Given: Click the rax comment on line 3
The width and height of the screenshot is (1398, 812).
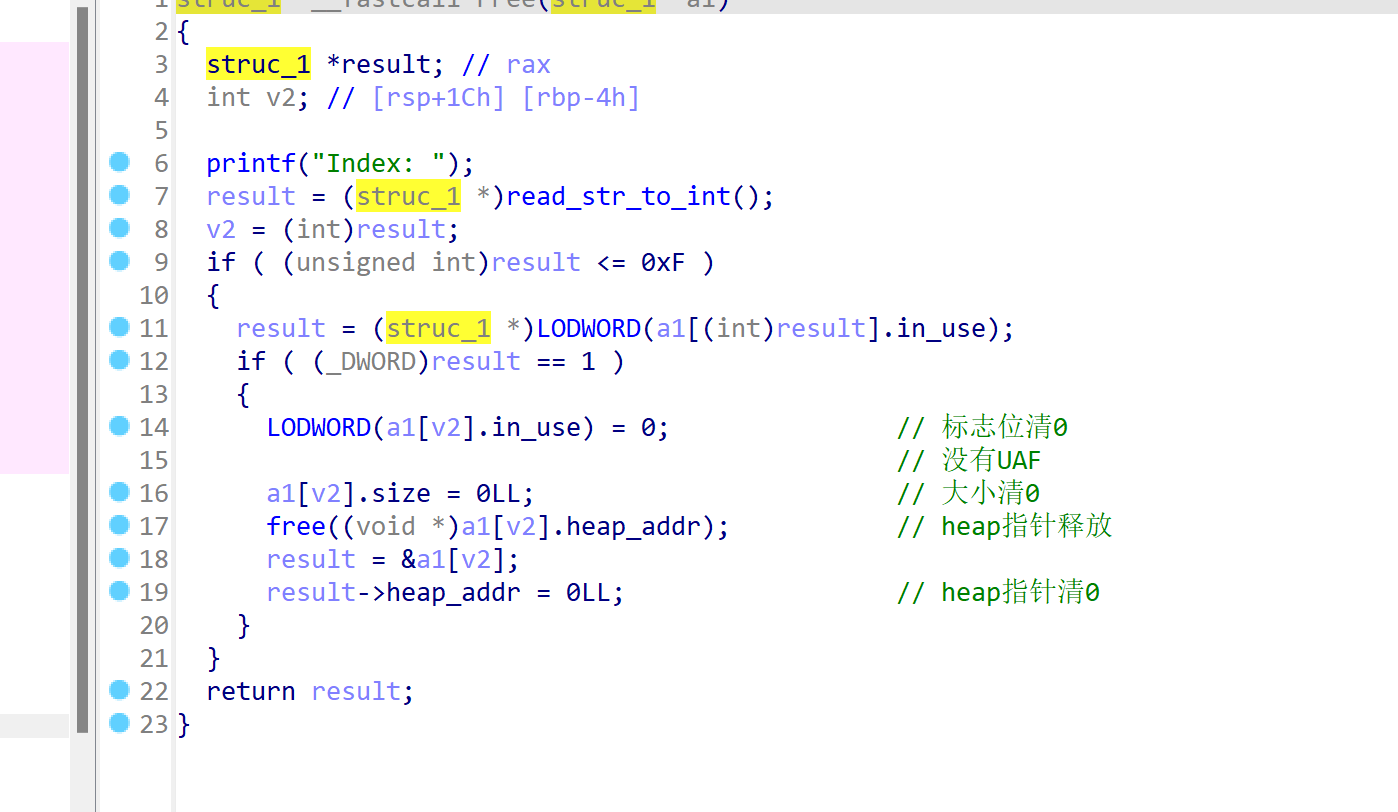Looking at the screenshot, I should pos(506,65).
